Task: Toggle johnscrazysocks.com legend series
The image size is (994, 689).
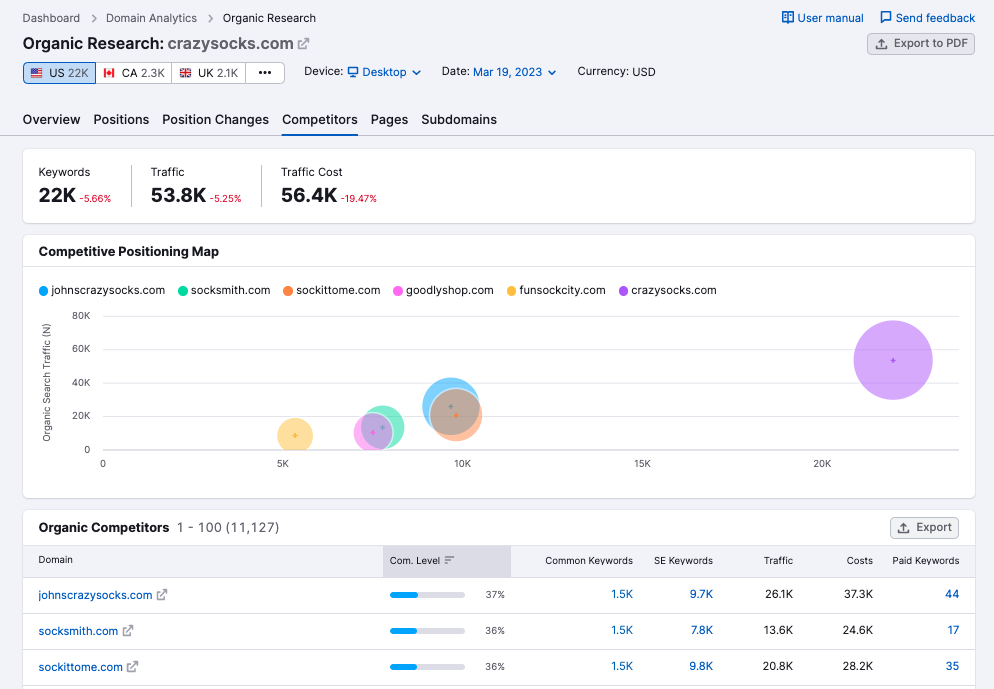Action: pyautogui.click(x=102, y=290)
